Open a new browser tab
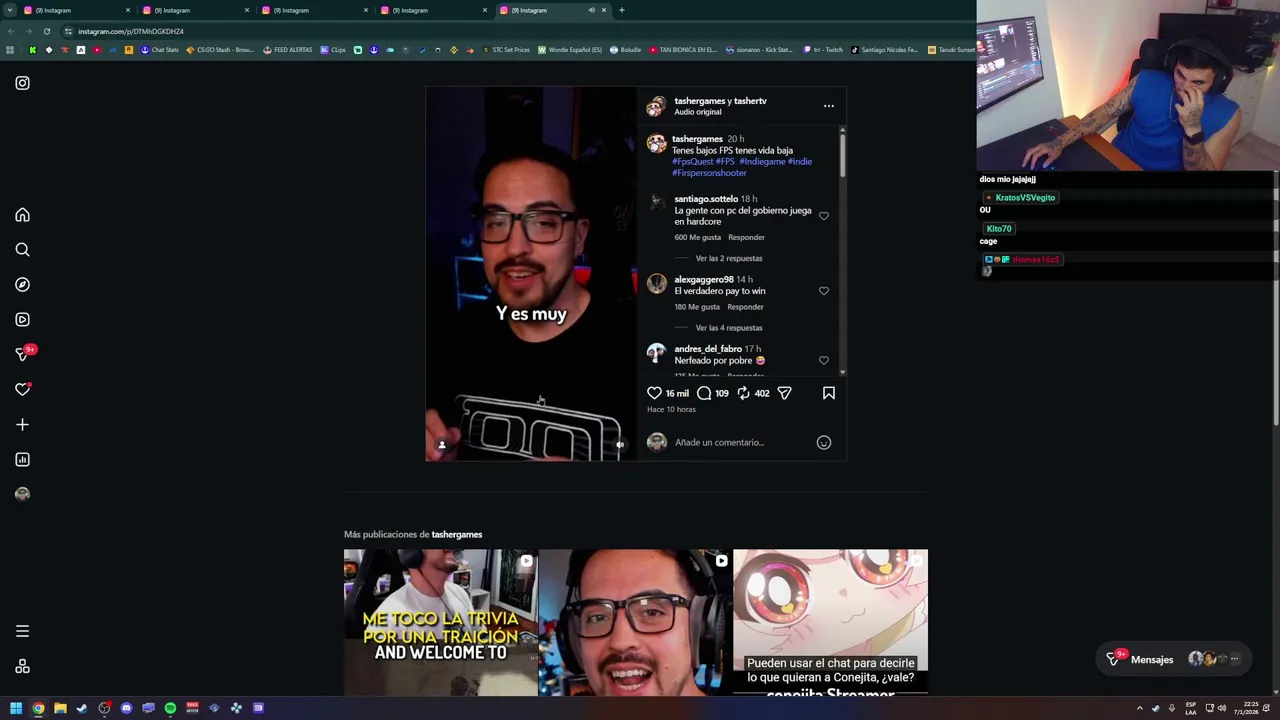 [621, 10]
